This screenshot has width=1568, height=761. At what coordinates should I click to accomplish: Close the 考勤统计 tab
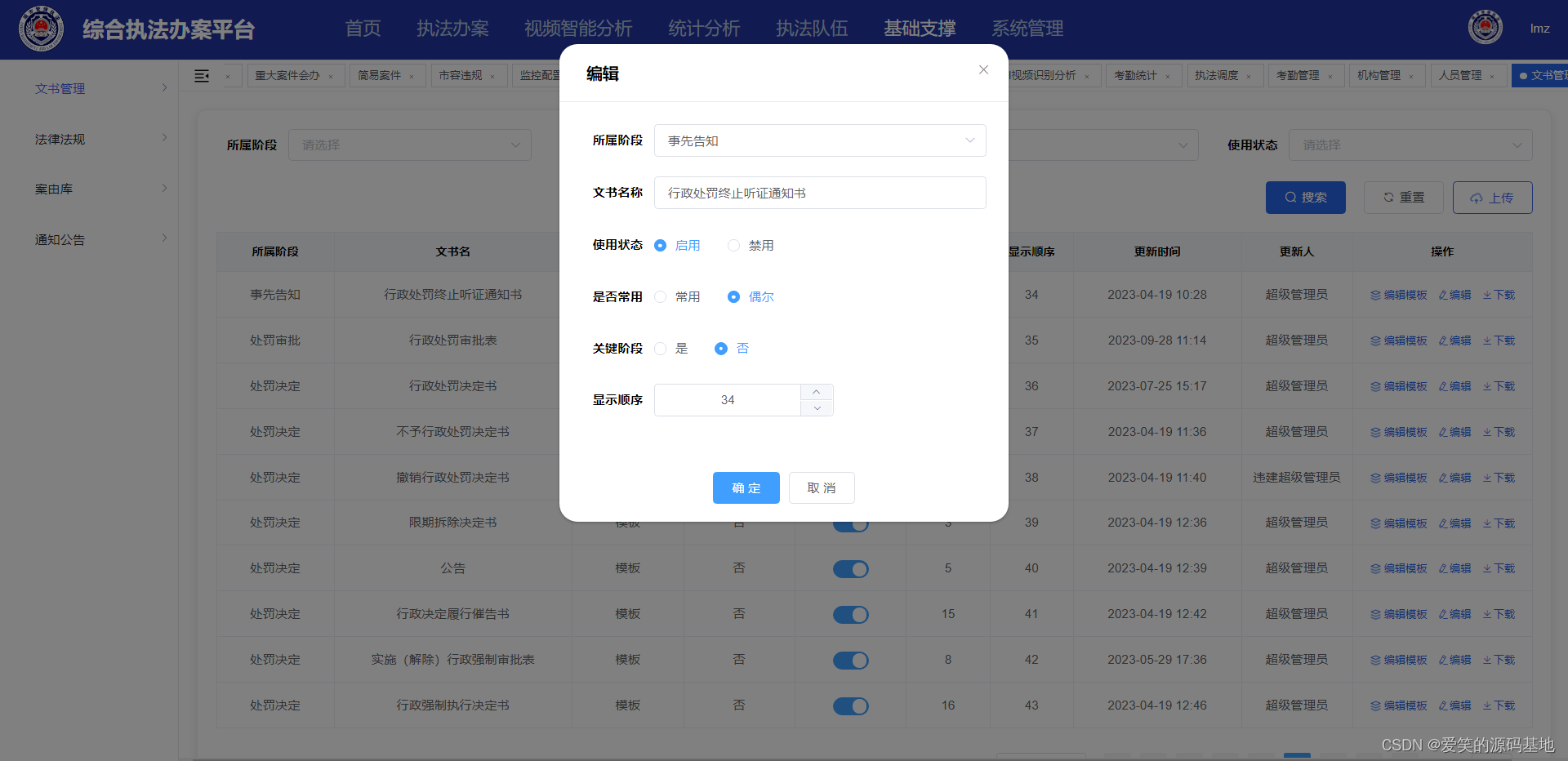(1168, 76)
